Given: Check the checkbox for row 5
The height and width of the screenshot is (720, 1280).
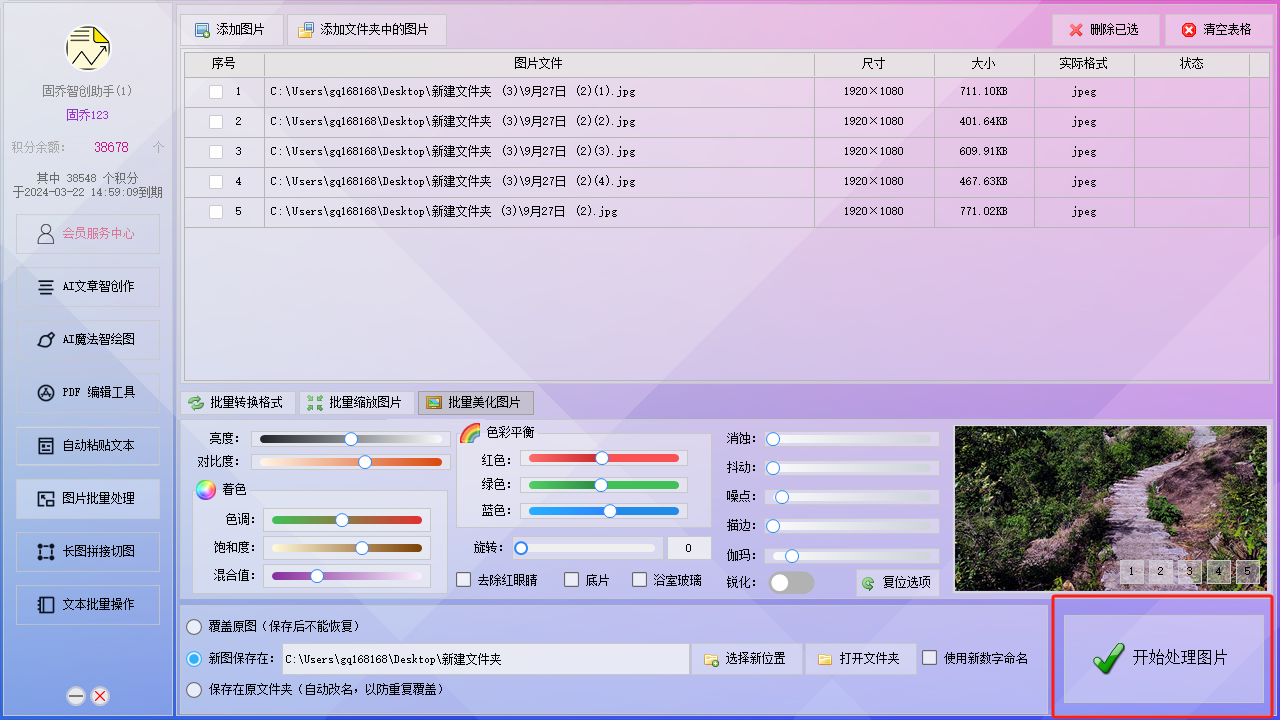Looking at the screenshot, I should 216,212.
